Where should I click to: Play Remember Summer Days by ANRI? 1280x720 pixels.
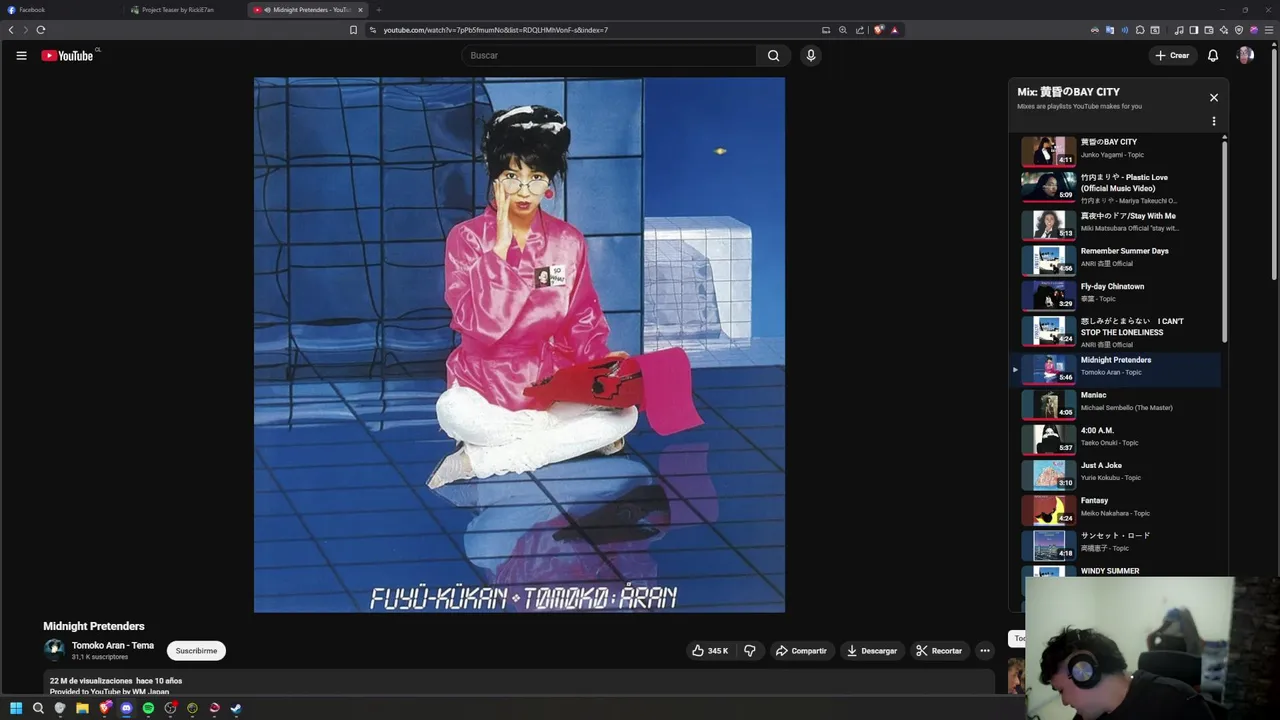pos(1120,259)
